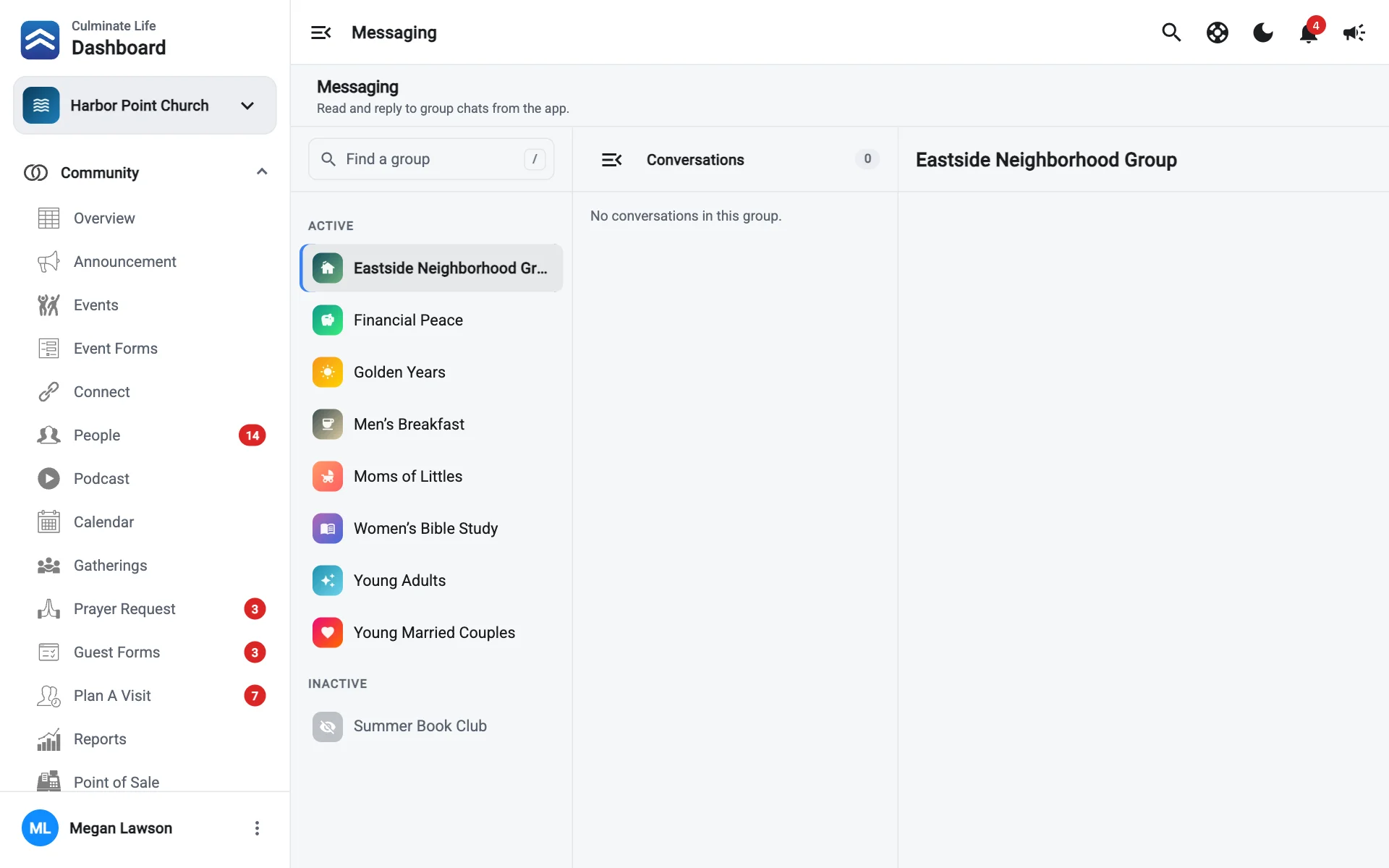Screen dimensions: 1389x868
Task: Focus the Find a group search field
Action: pos(431,159)
